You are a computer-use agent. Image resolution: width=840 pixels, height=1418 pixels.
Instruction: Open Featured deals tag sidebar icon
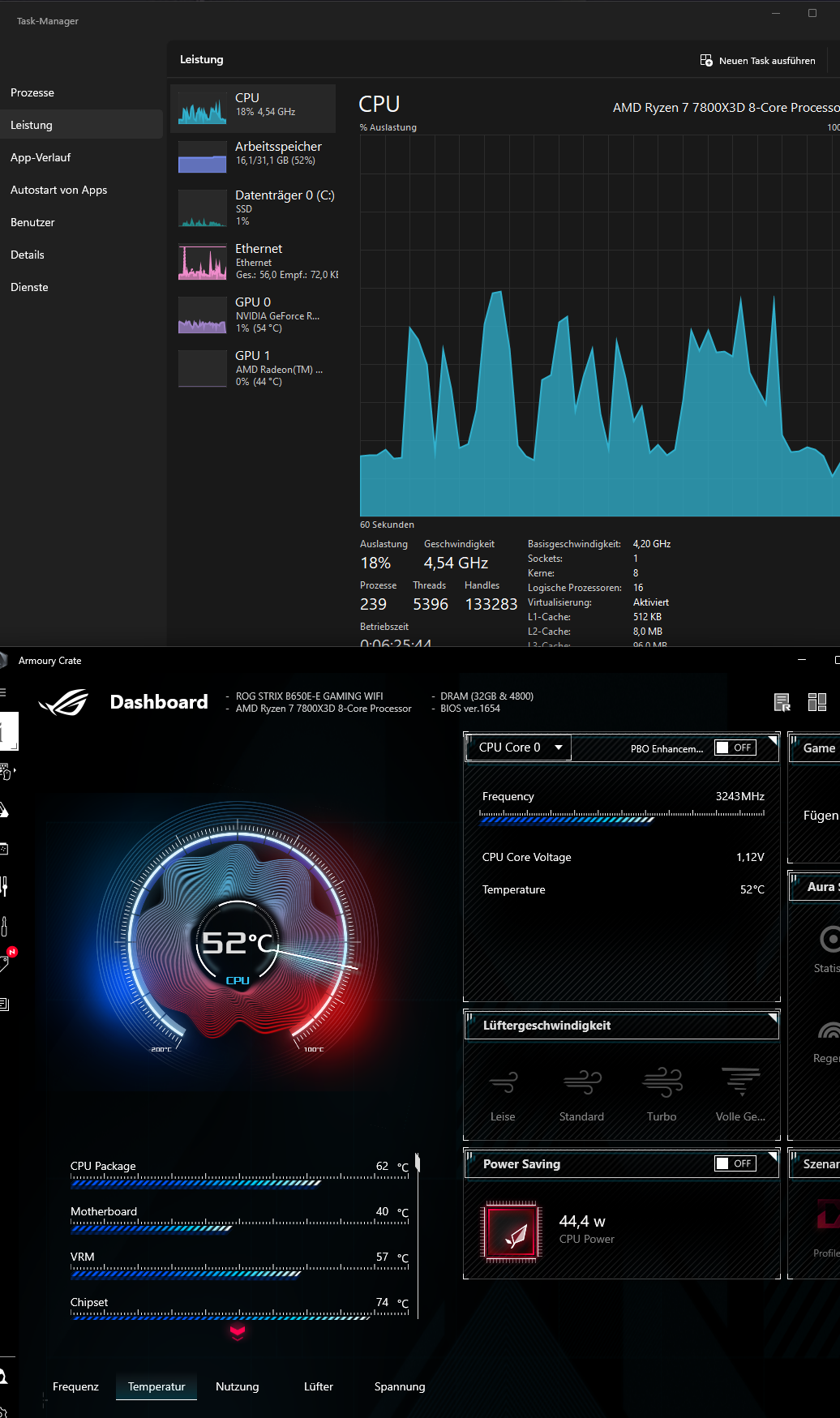click(4, 964)
